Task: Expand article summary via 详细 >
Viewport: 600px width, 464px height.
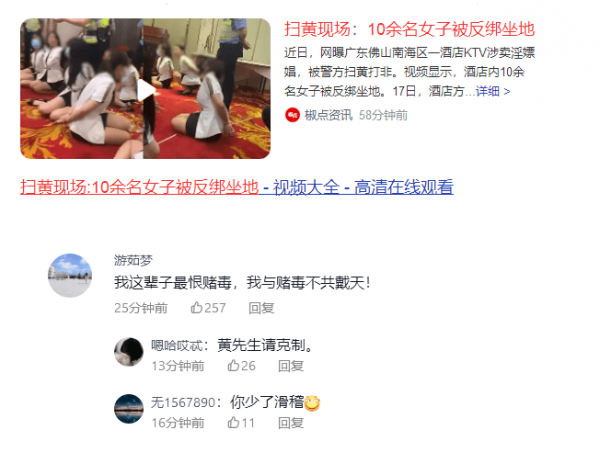Action: [493, 91]
